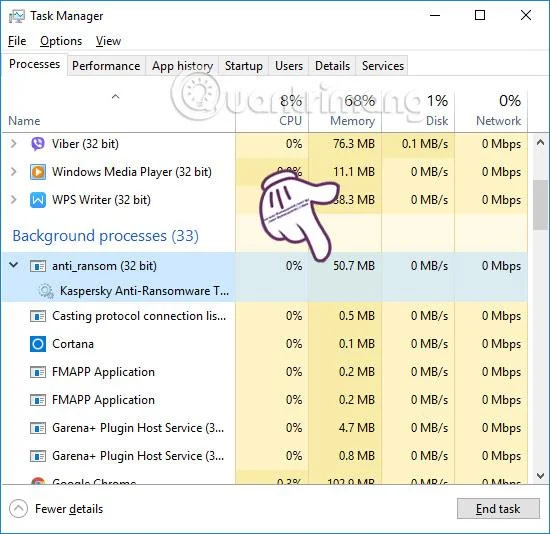Switch to the Performance tab

pyautogui.click(x=106, y=66)
